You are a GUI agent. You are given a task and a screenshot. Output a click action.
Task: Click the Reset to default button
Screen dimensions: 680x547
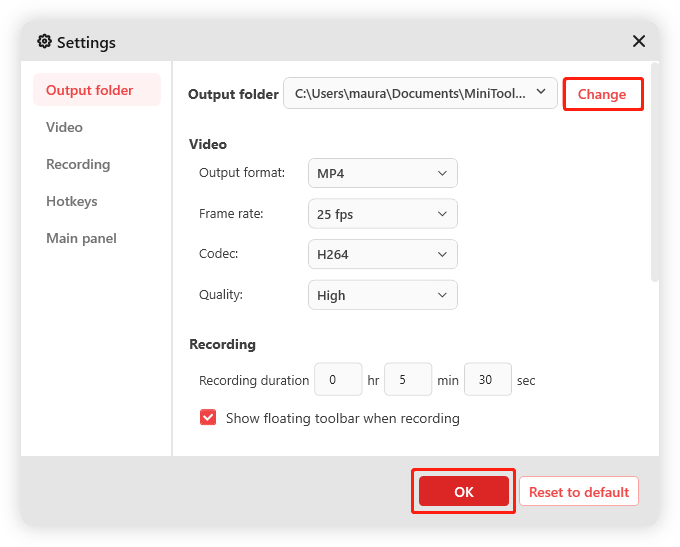579,492
